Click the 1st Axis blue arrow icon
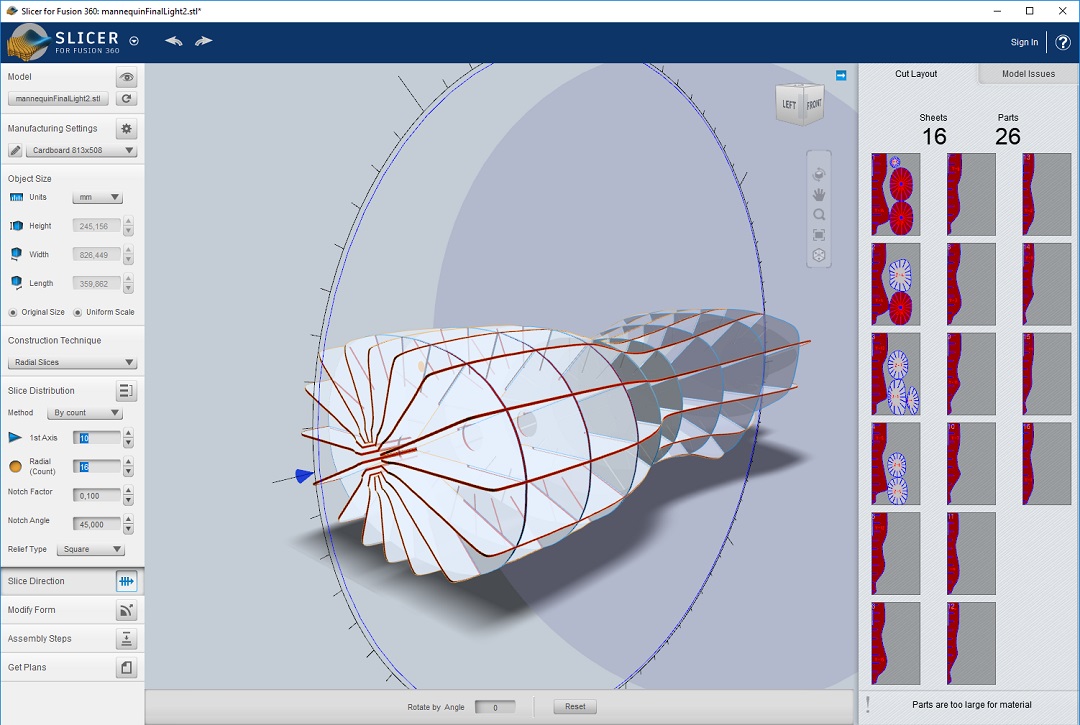The image size is (1080, 725). [x=15, y=438]
